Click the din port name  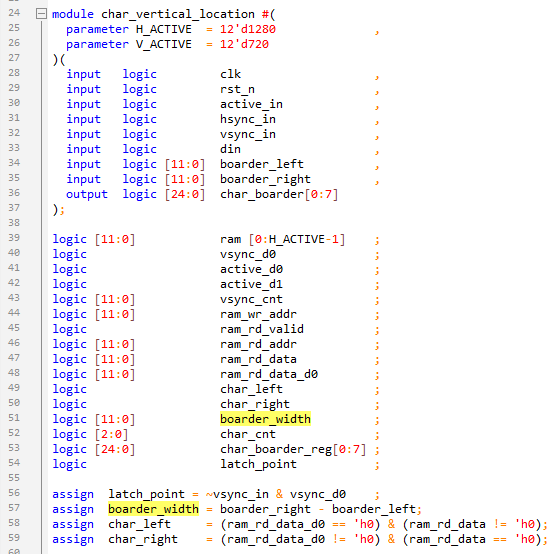point(231,149)
